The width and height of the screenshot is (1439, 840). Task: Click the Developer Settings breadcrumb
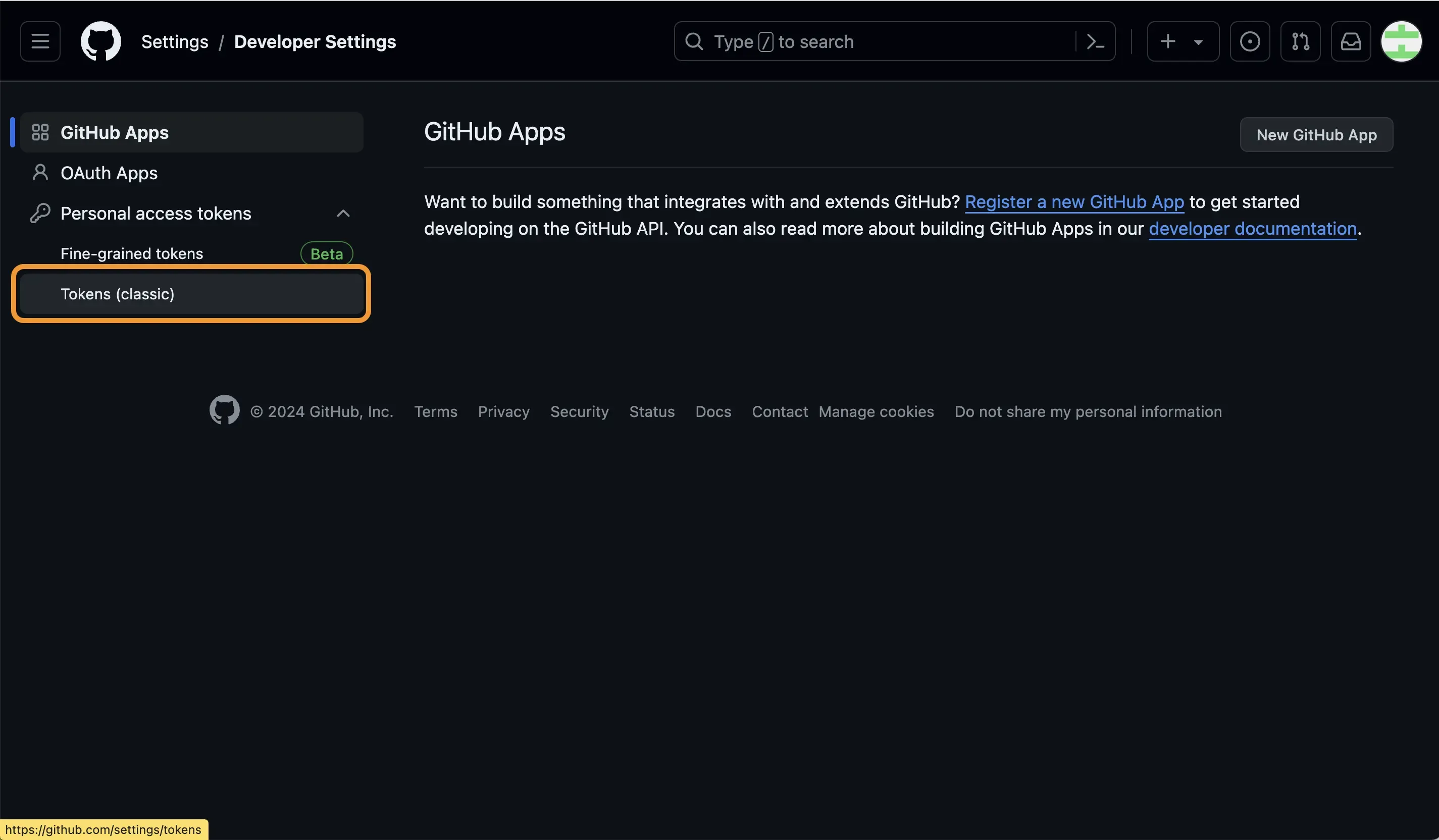(315, 42)
